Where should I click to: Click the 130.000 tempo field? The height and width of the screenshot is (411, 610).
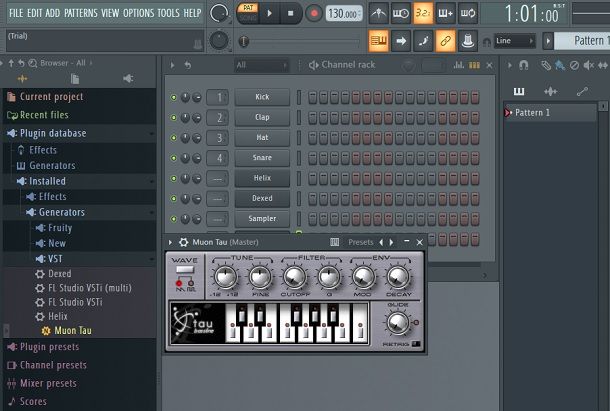click(x=344, y=14)
